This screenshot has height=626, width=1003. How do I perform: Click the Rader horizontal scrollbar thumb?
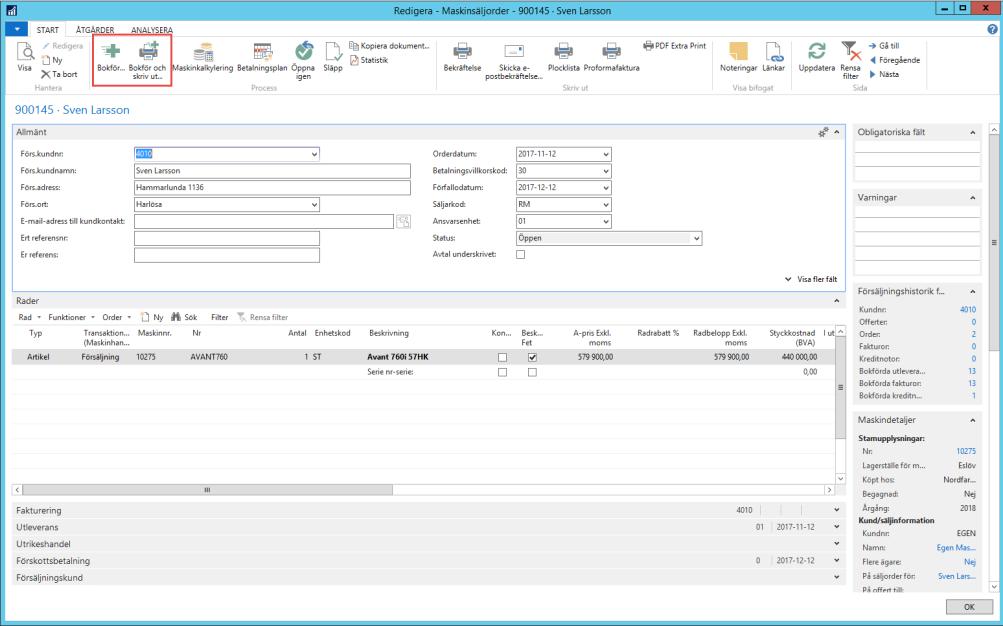208,490
